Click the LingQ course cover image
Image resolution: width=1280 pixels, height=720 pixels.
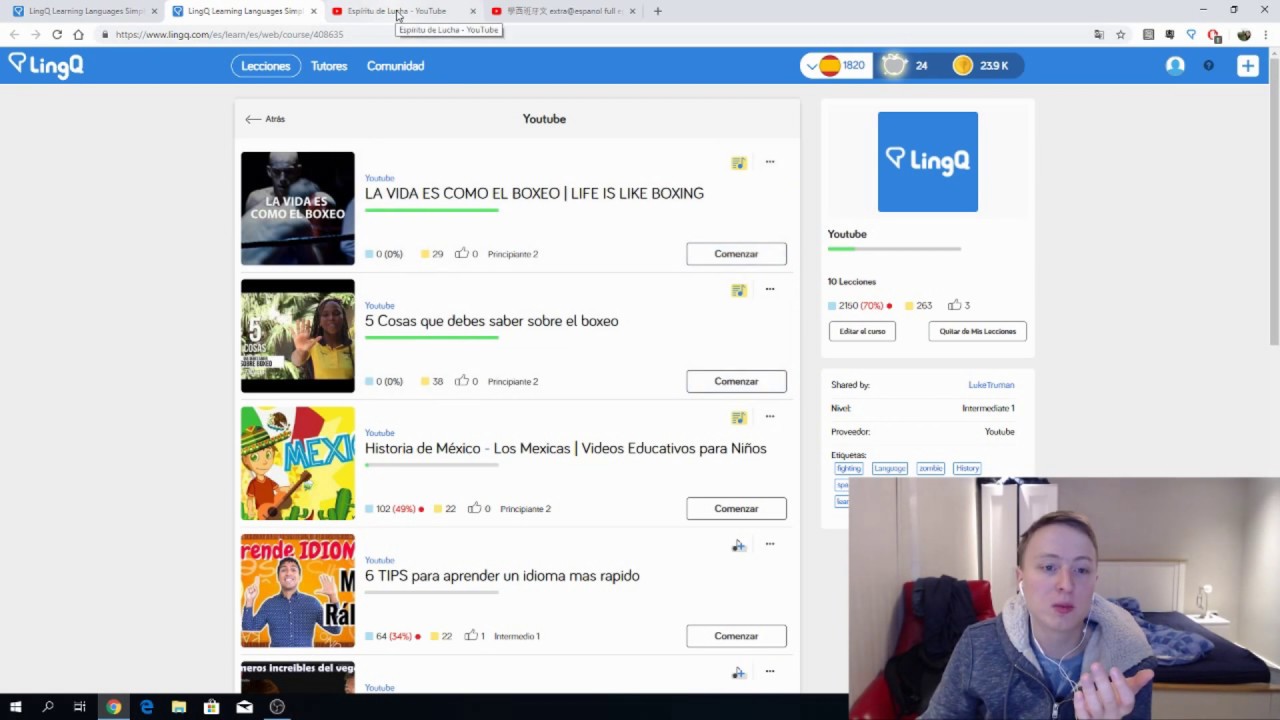928,162
